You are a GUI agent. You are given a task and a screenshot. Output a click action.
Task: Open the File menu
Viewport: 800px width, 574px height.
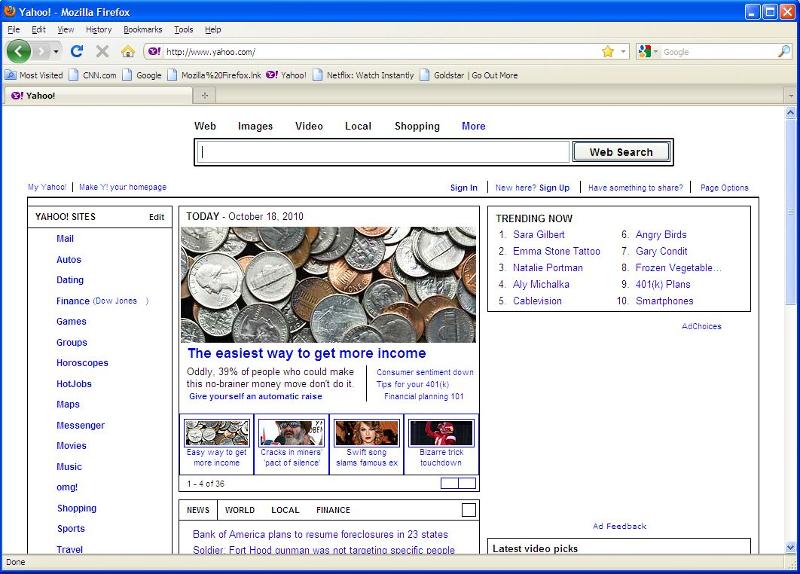(14, 30)
